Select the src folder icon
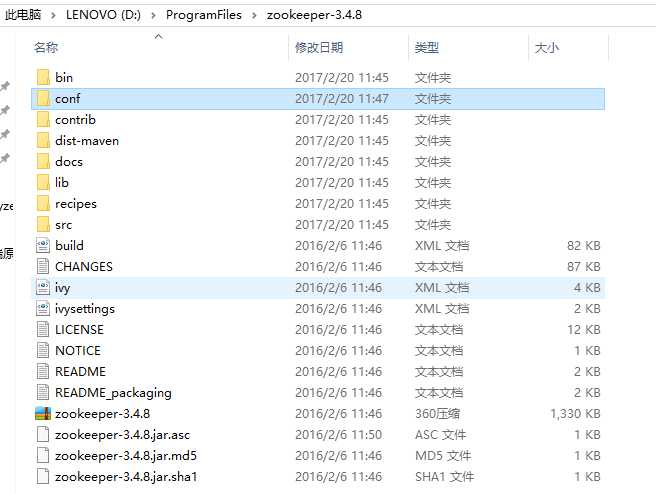The image size is (656, 494). [43, 225]
